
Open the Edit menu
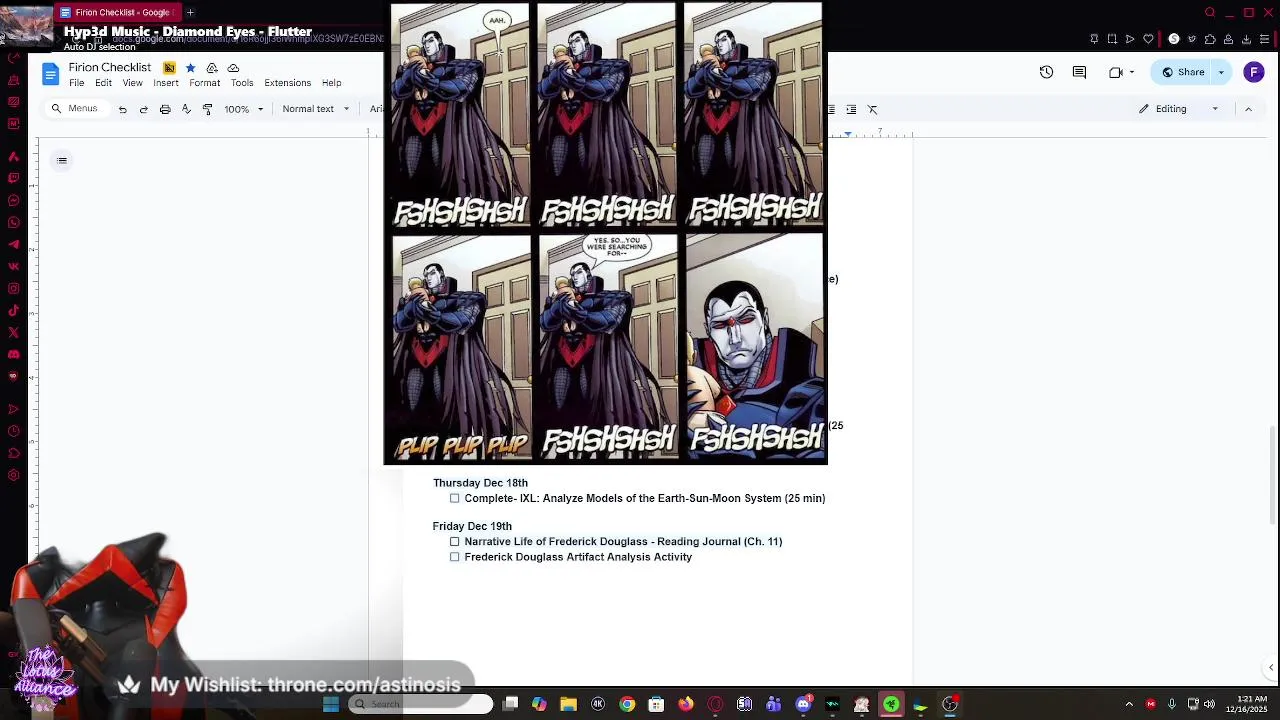pos(103,83)
